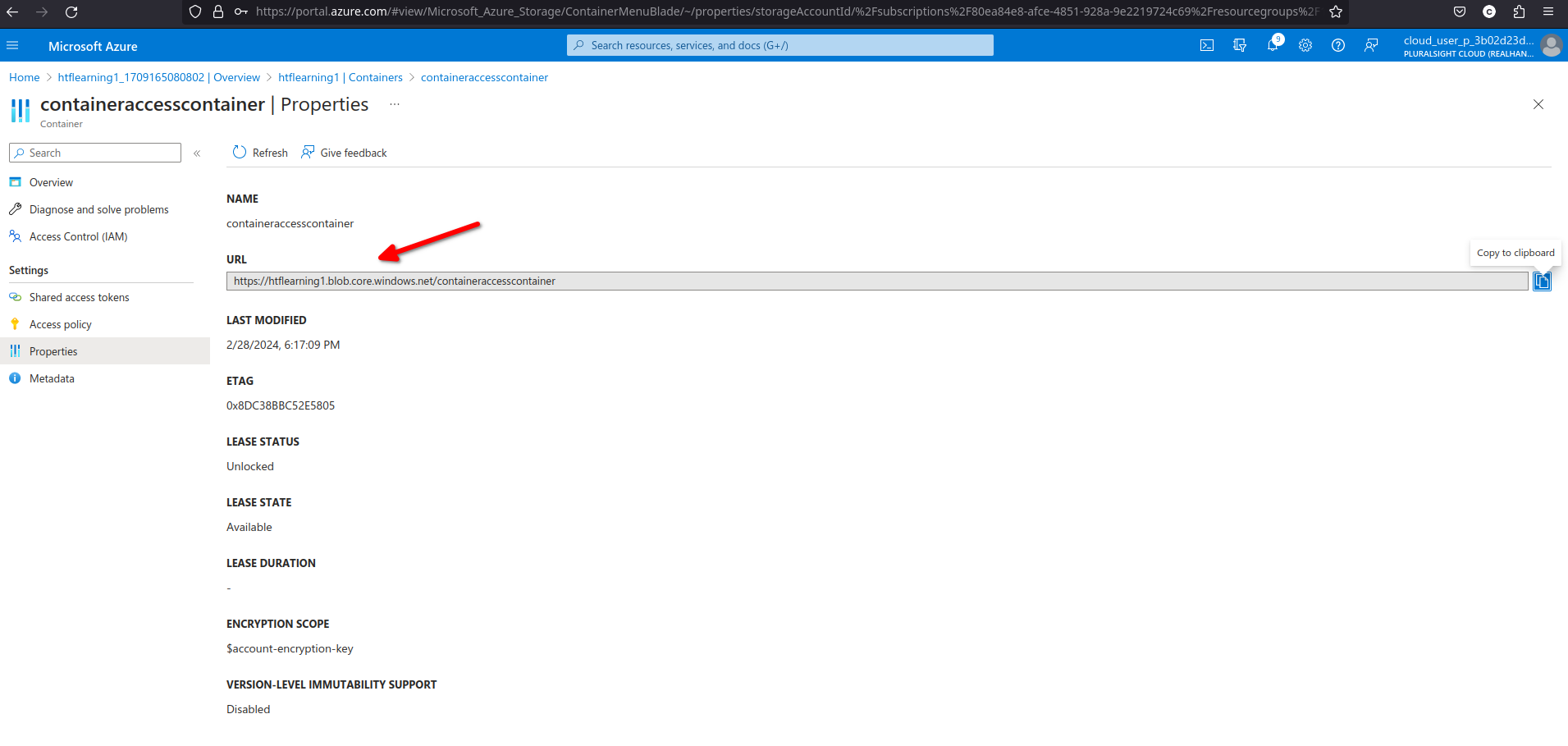The width and height of the screenshot is (1568, 746).
Task: Open Access Control (IAM) page
Action: tap(78, 236)
